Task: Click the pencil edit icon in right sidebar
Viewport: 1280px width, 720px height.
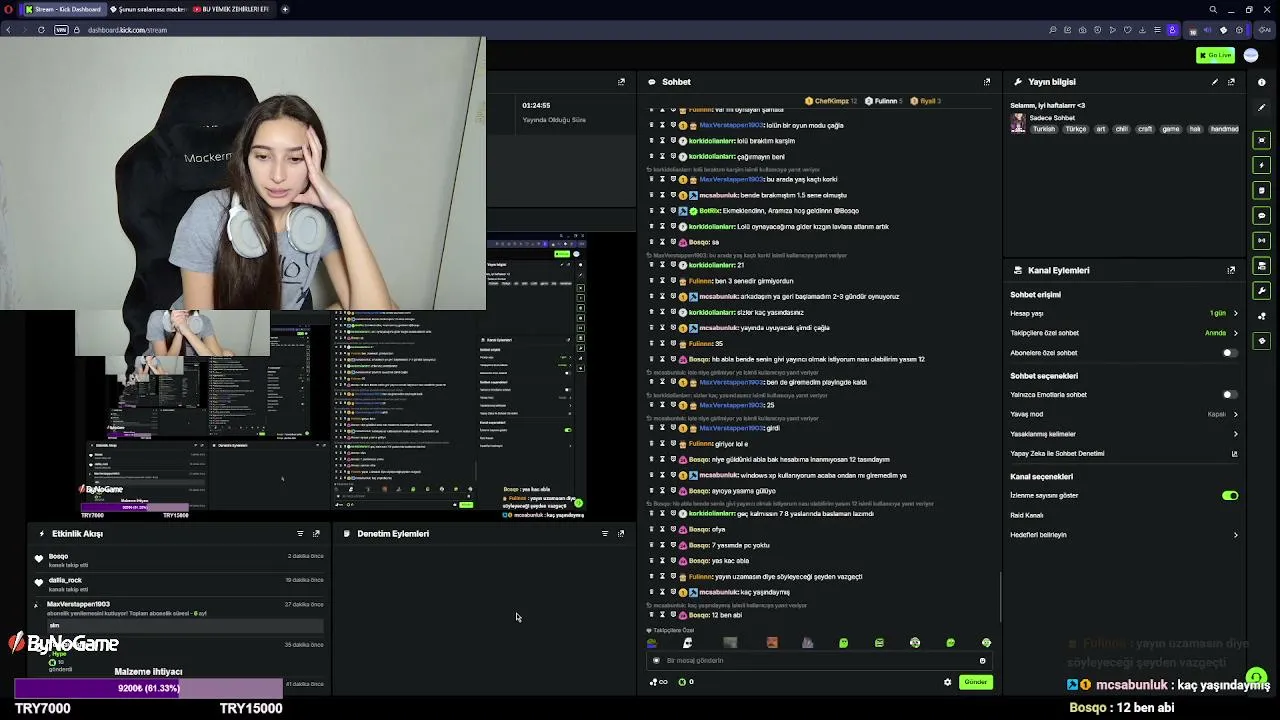Action: pos(1262,107)
